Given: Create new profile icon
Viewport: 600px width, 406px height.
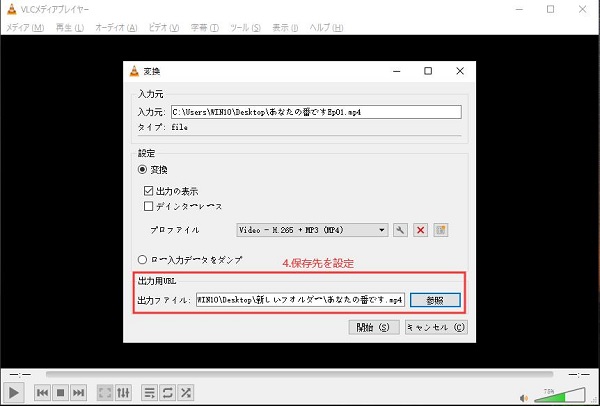Looking at the screenshot, I should [441, 230].
